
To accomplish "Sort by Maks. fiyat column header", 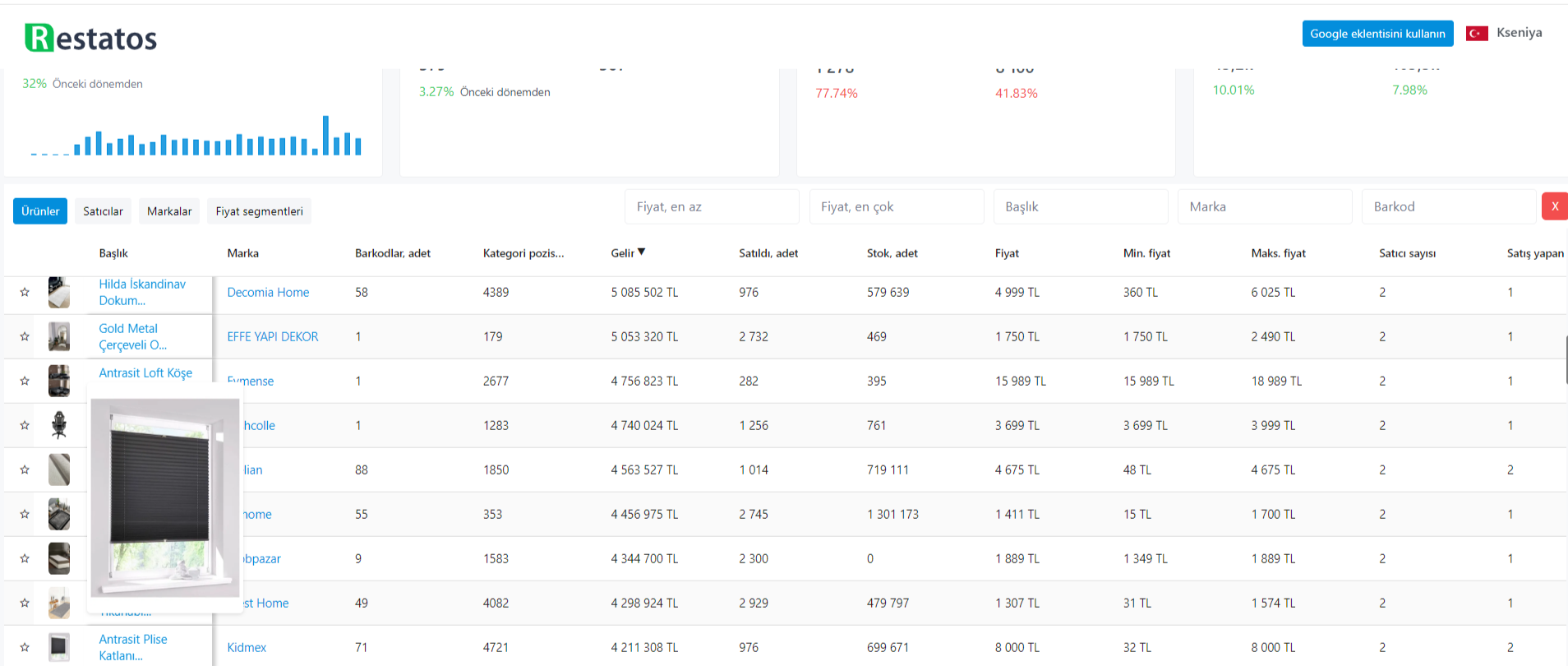I will click(1278, 253).
